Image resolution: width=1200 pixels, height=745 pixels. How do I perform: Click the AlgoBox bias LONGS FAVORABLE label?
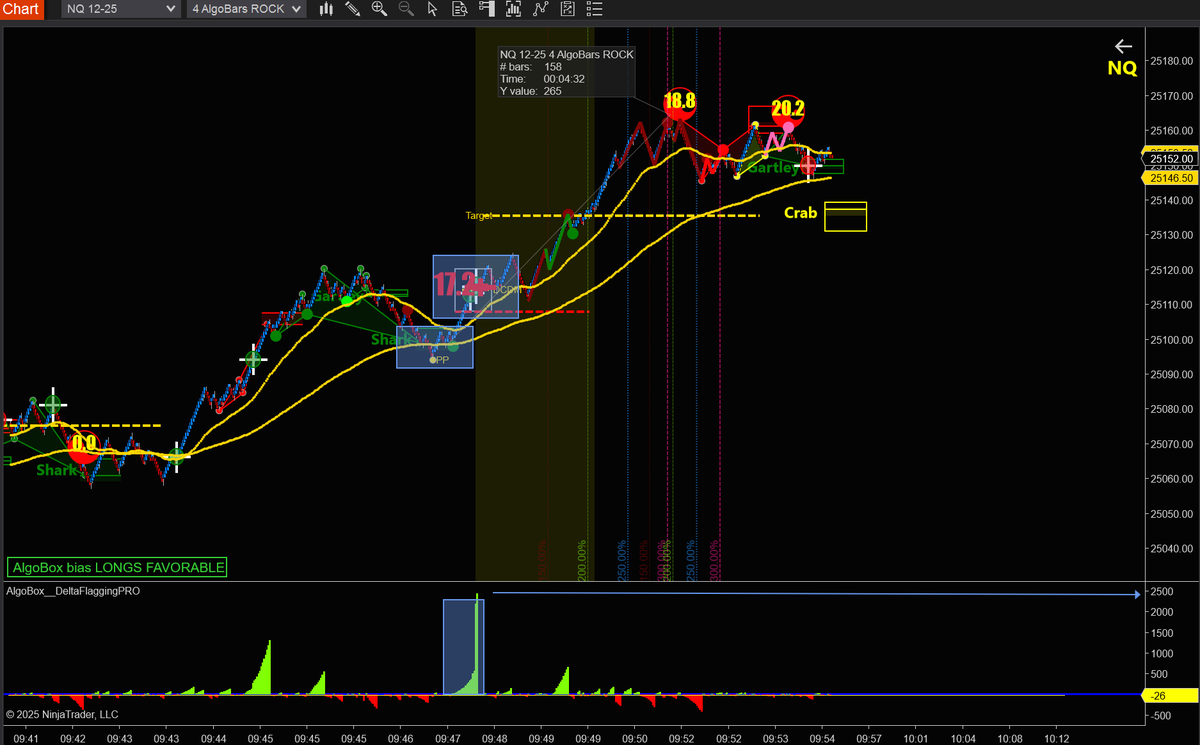click(117, 567)
